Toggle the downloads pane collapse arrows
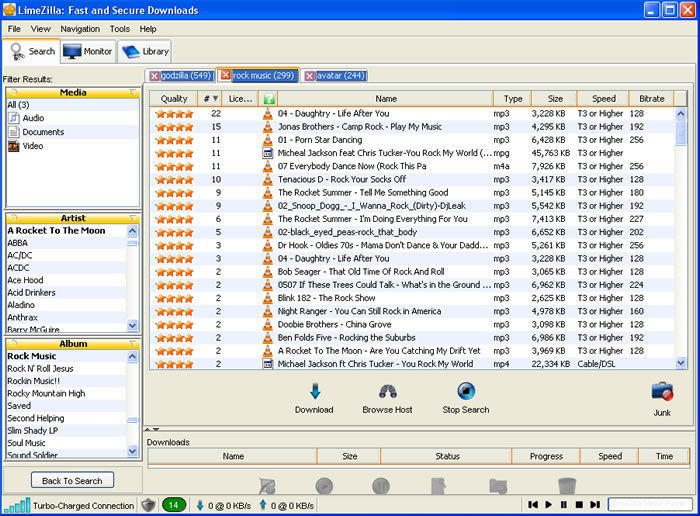 click(x=152, y=429)
